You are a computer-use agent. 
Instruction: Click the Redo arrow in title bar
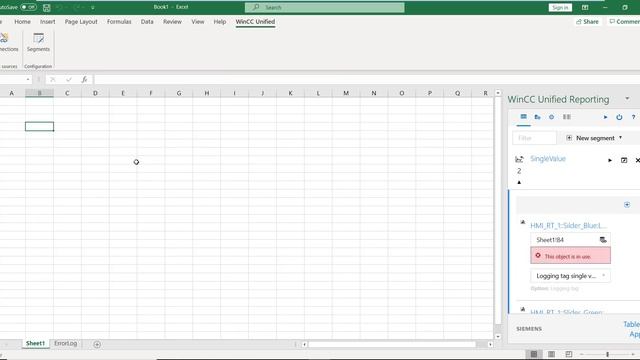[x=76, y=7]
